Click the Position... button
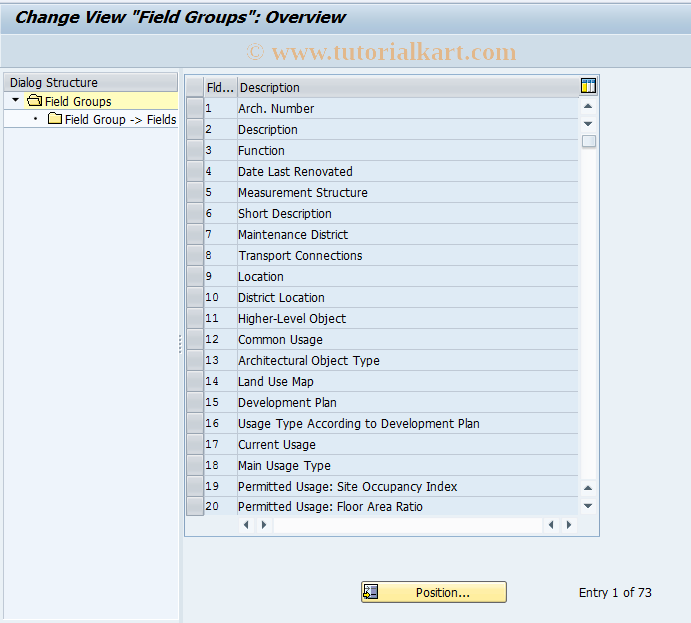Viewport: 691px width, 623px height. (434, 592)
